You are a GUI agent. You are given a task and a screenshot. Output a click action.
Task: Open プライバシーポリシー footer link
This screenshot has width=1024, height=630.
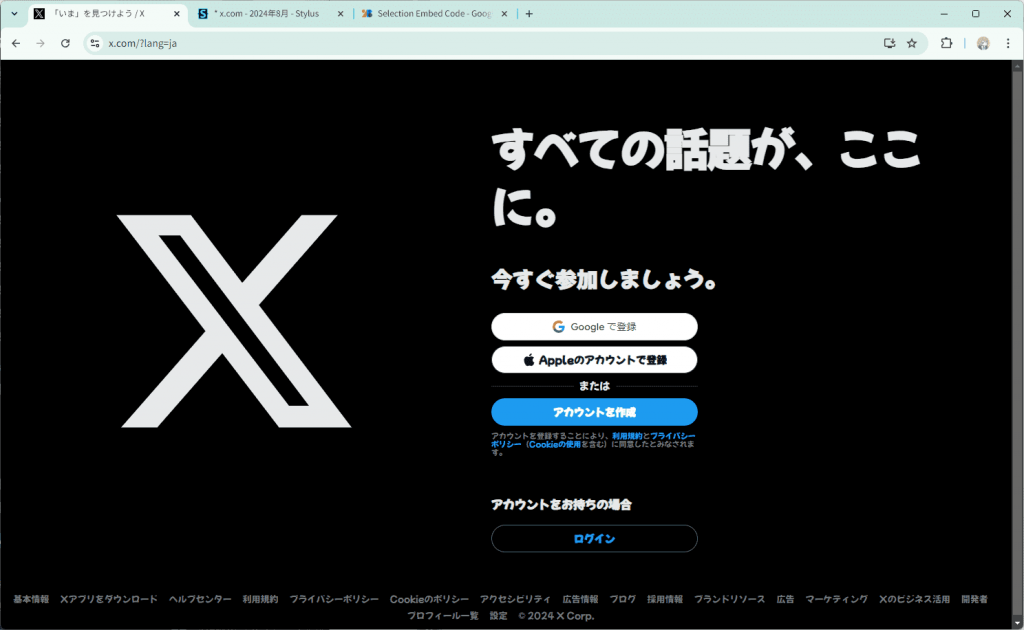(x=334, y=599)
